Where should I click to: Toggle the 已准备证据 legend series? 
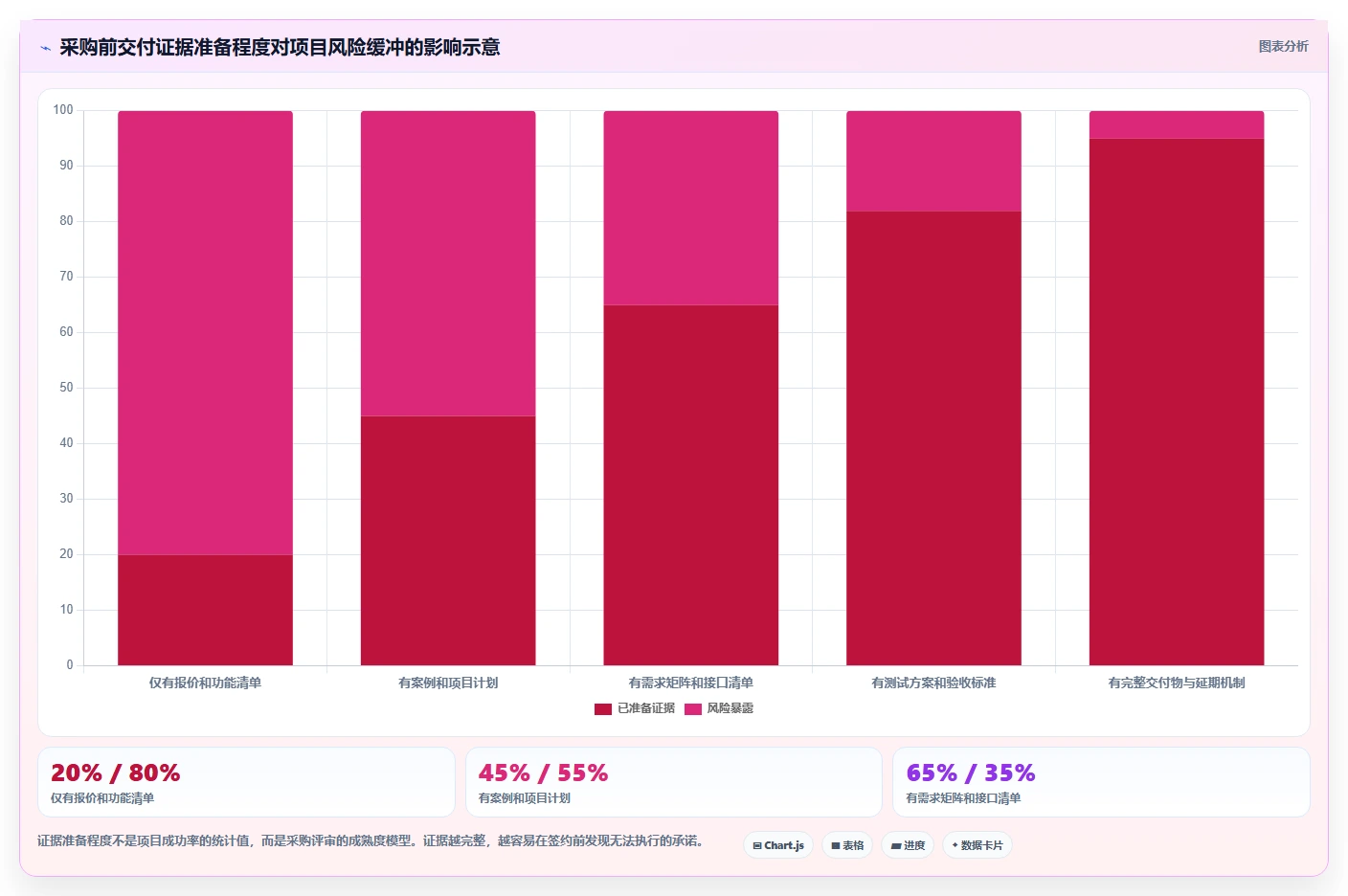pos(635,708)
